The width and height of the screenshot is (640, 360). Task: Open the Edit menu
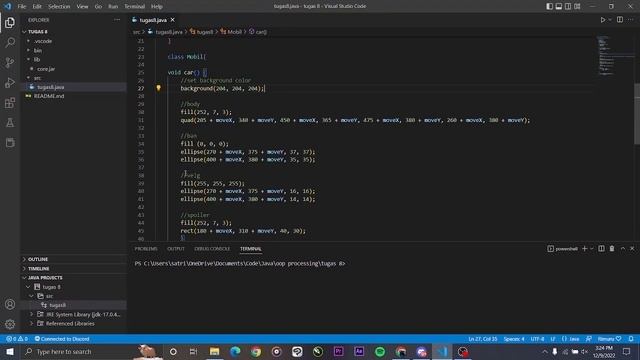37,6
